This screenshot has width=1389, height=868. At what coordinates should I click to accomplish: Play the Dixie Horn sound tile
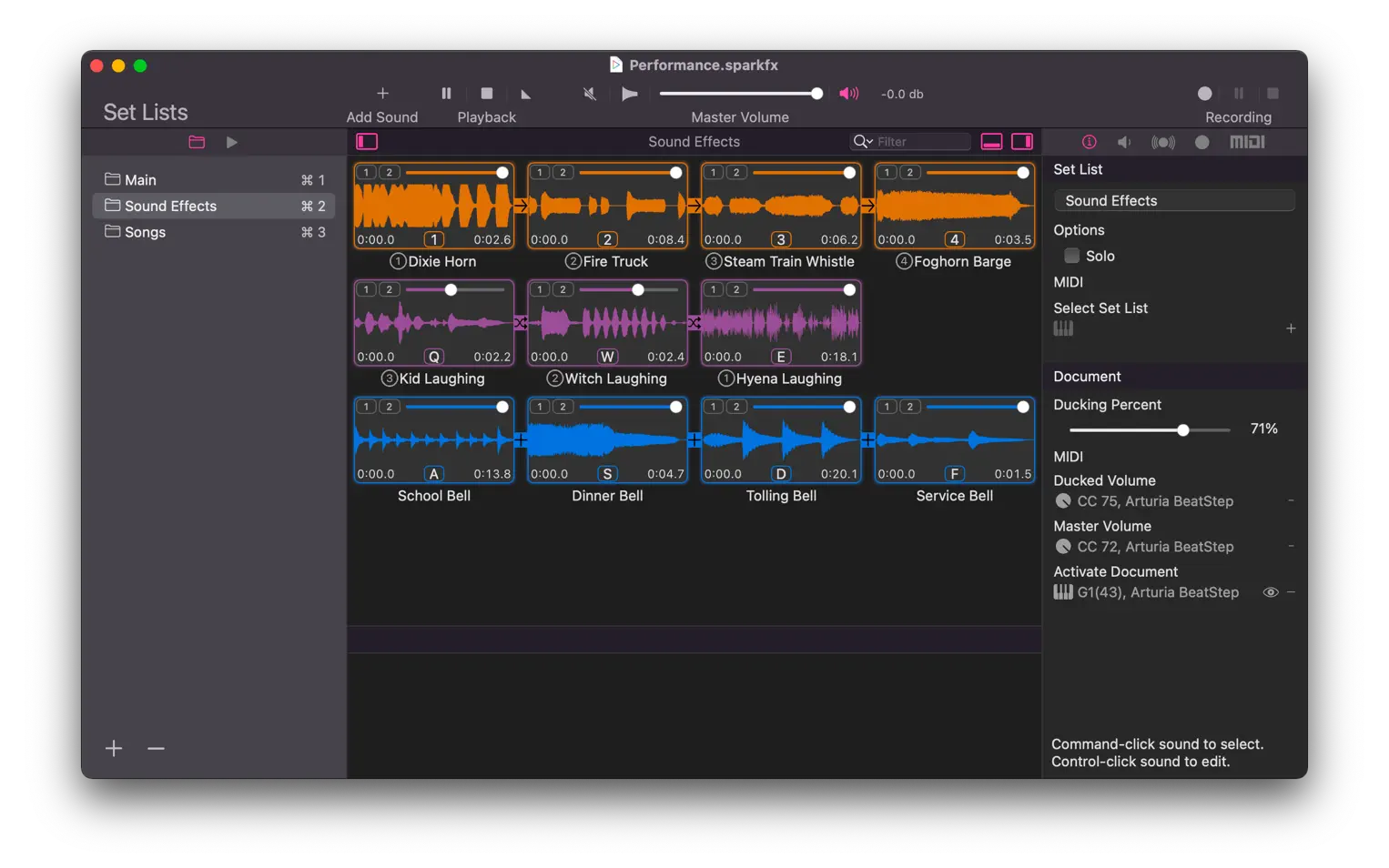click(434, 207)
